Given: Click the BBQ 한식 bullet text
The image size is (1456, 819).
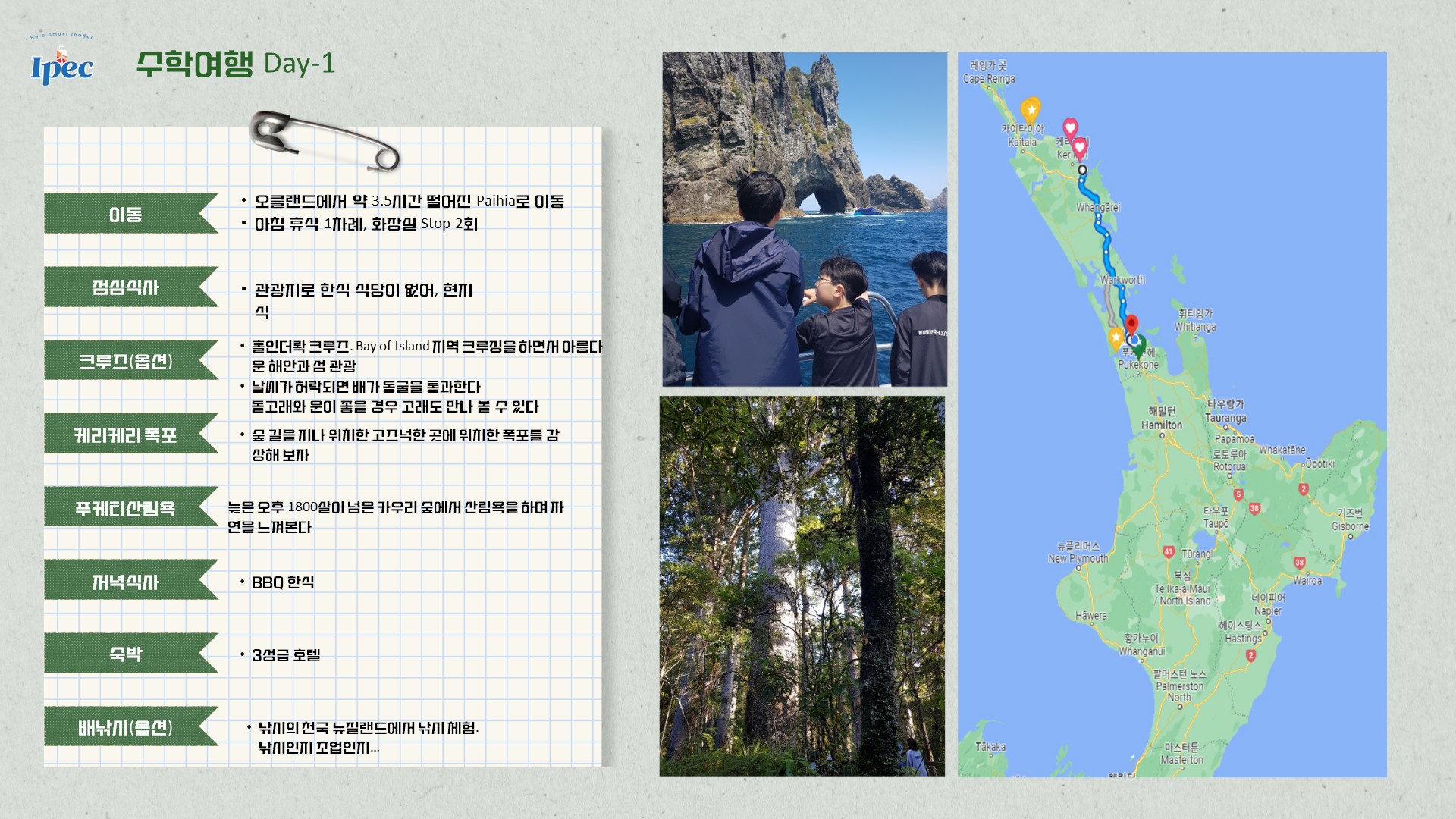Looking at the screenshot, I should [x=283, y=582].
